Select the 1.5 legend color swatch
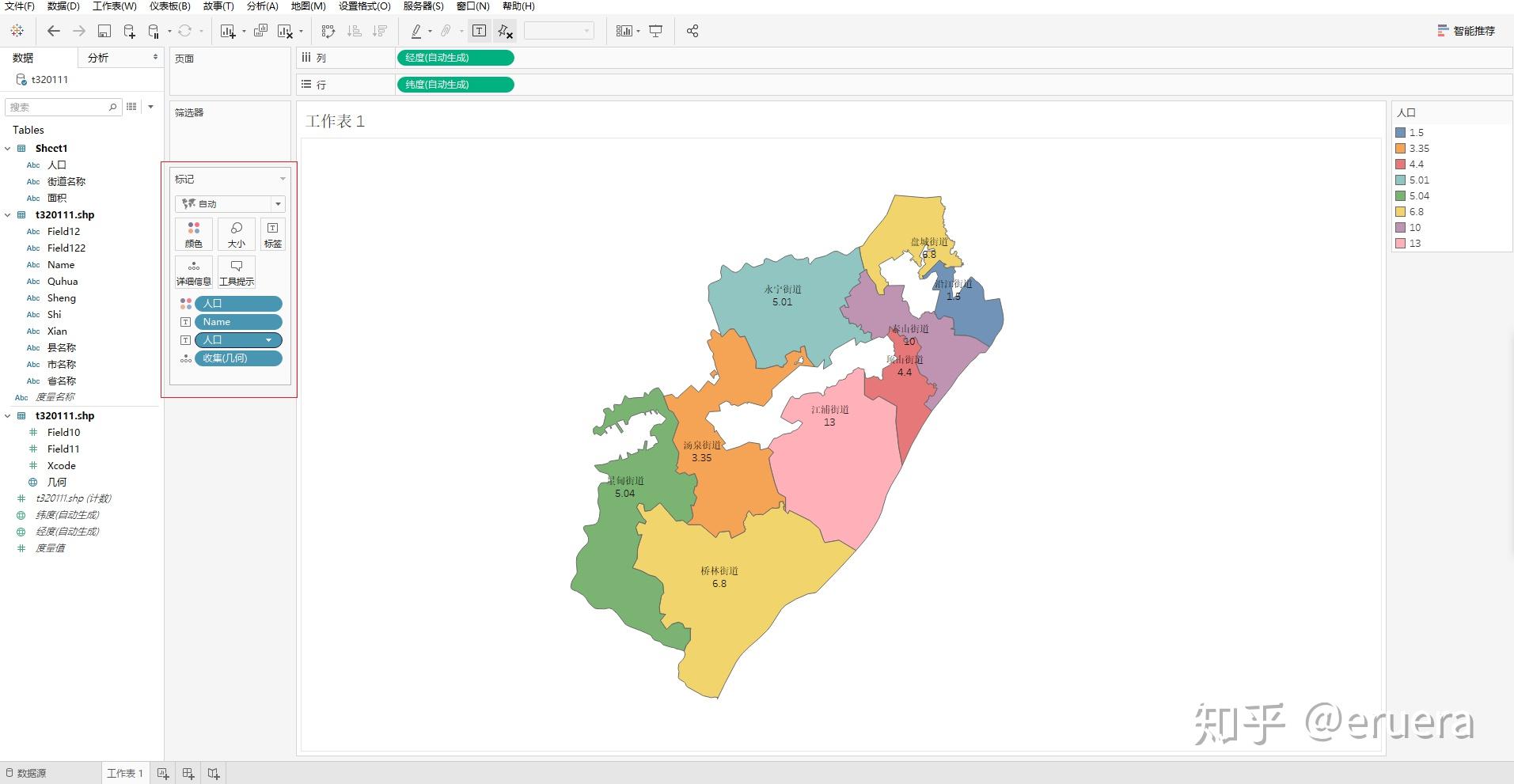 click(x=1400, y=133)
